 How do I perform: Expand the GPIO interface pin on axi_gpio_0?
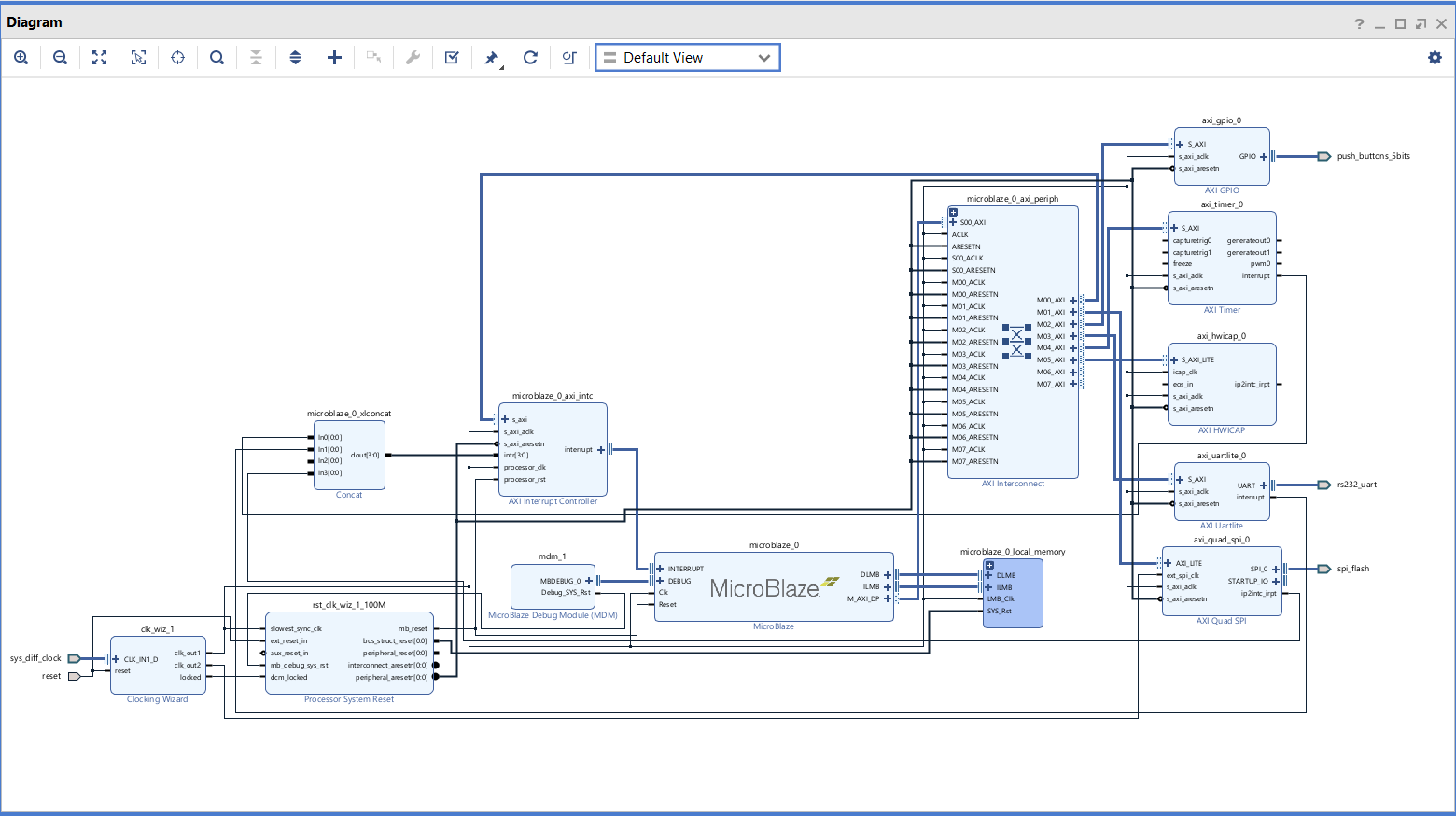(1264, 157)
